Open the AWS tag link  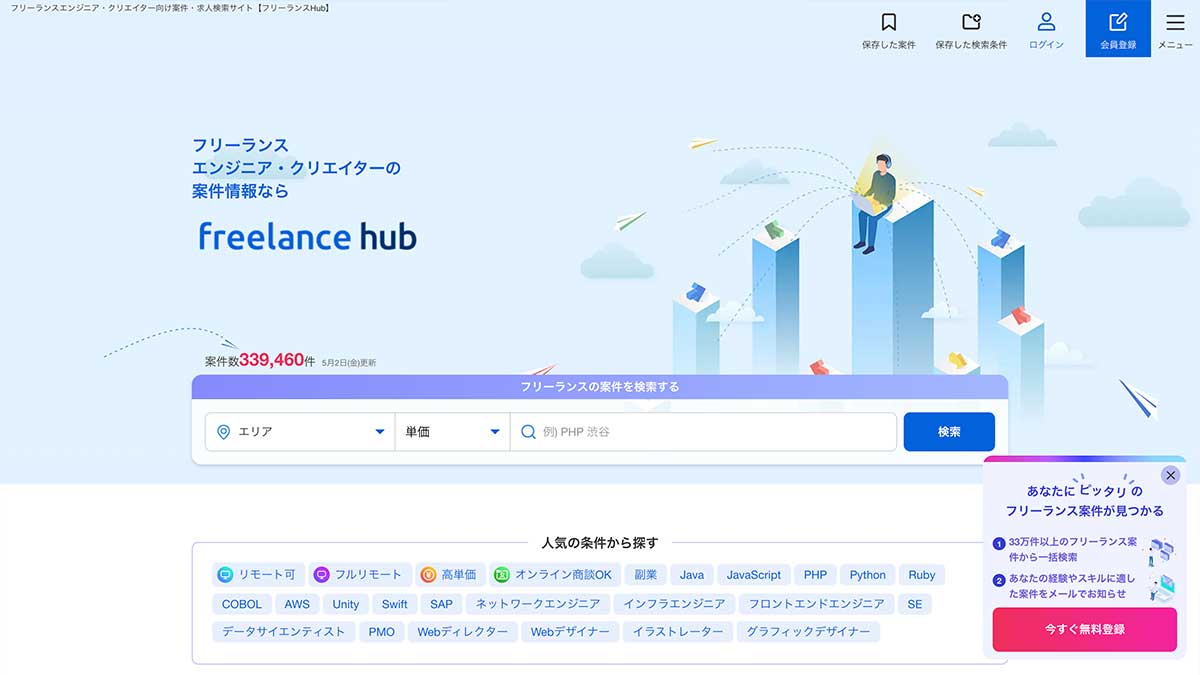coord(297,604)
